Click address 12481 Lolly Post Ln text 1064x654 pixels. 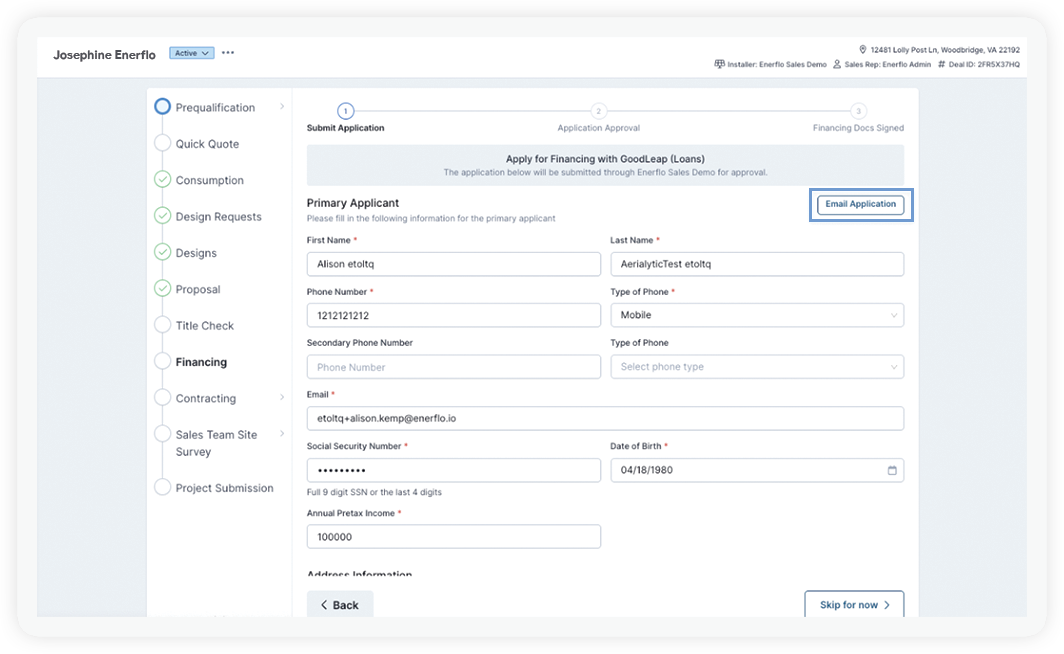pos(945,50)
